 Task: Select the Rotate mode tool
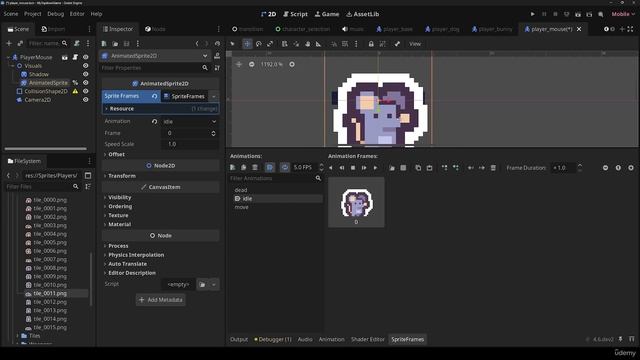pos(258,44)
